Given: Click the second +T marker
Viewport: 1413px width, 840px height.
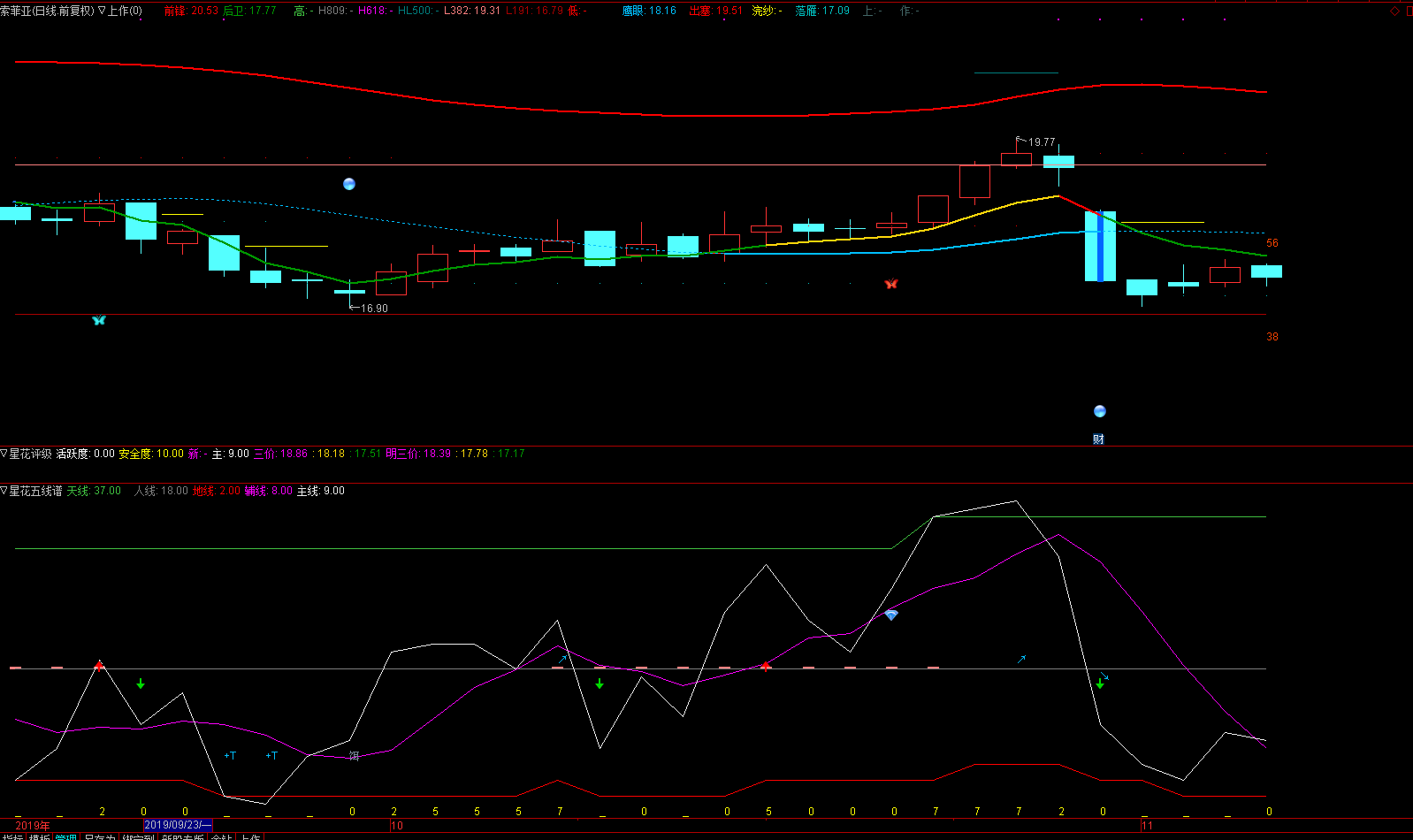Looking at the screenshot, I should tap(271, 756).
